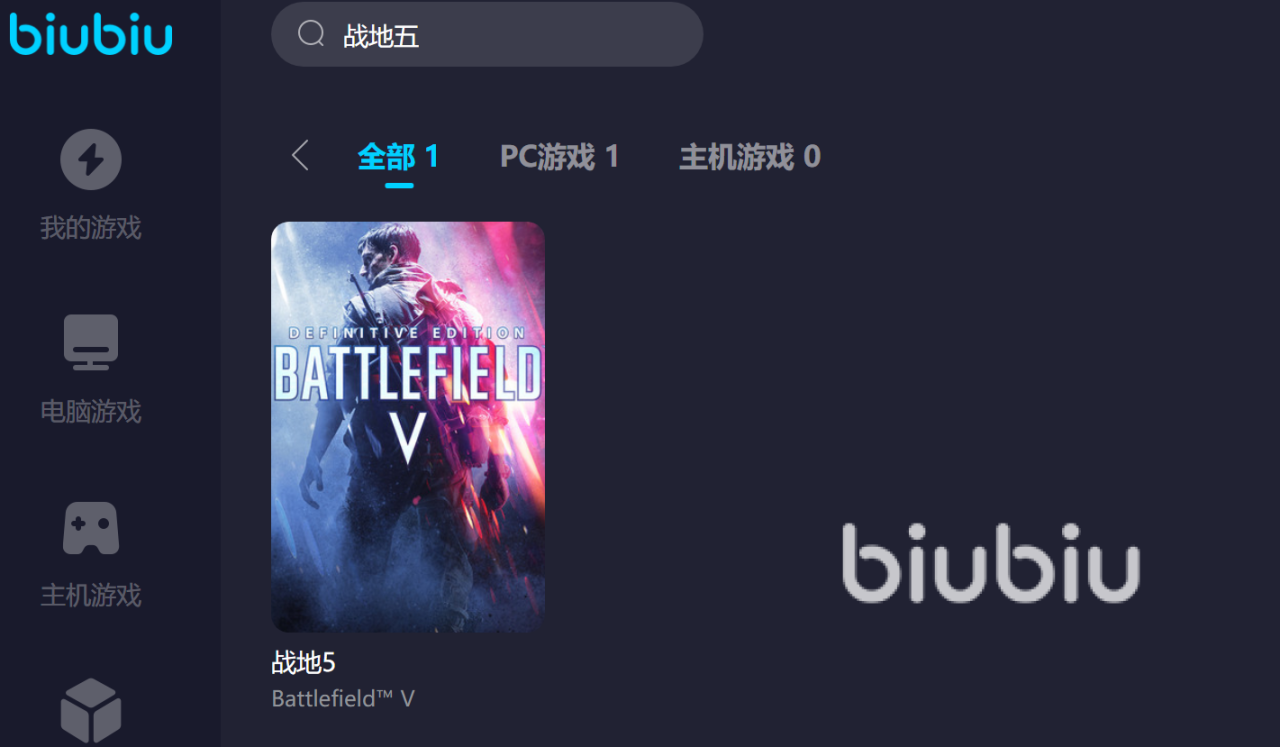
Task: Open the console games controller icon
Action: [91, 528]
